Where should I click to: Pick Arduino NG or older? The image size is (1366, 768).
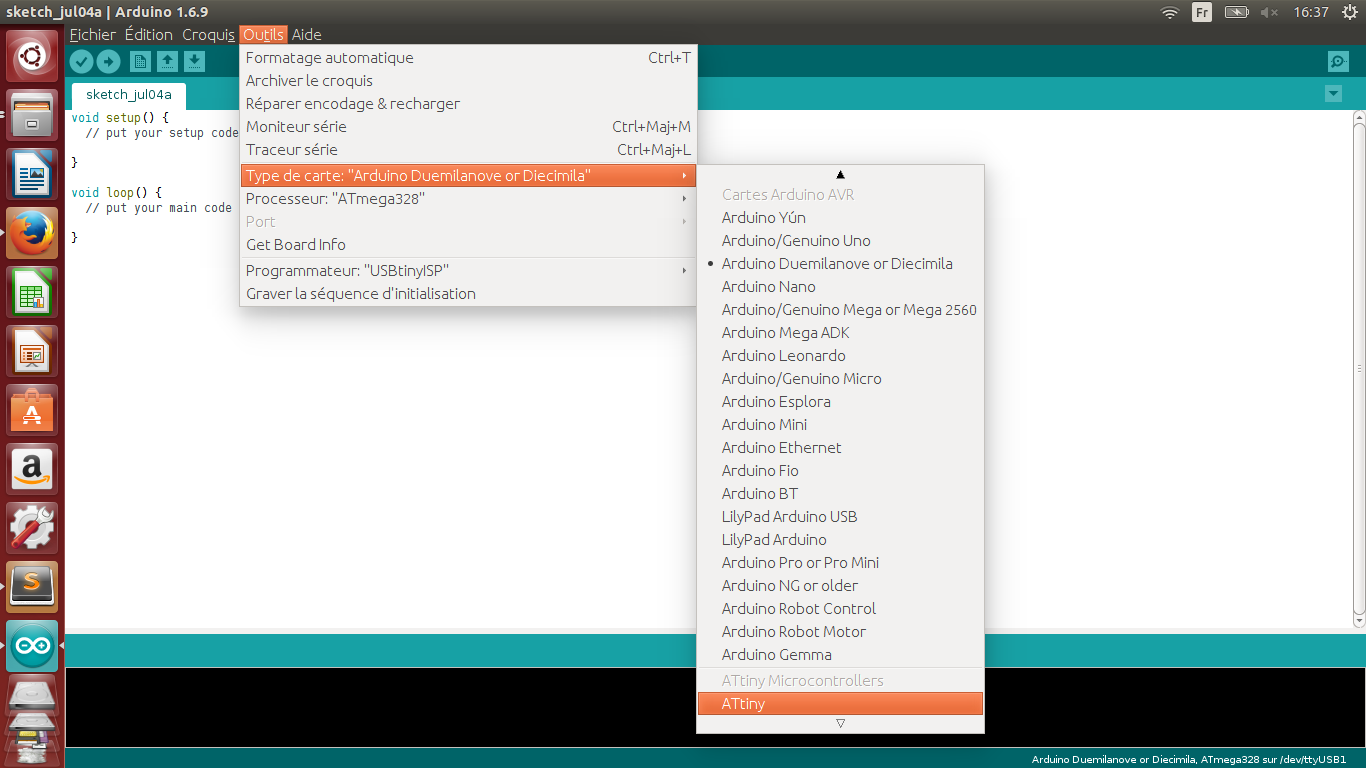[x=840, y=586]
